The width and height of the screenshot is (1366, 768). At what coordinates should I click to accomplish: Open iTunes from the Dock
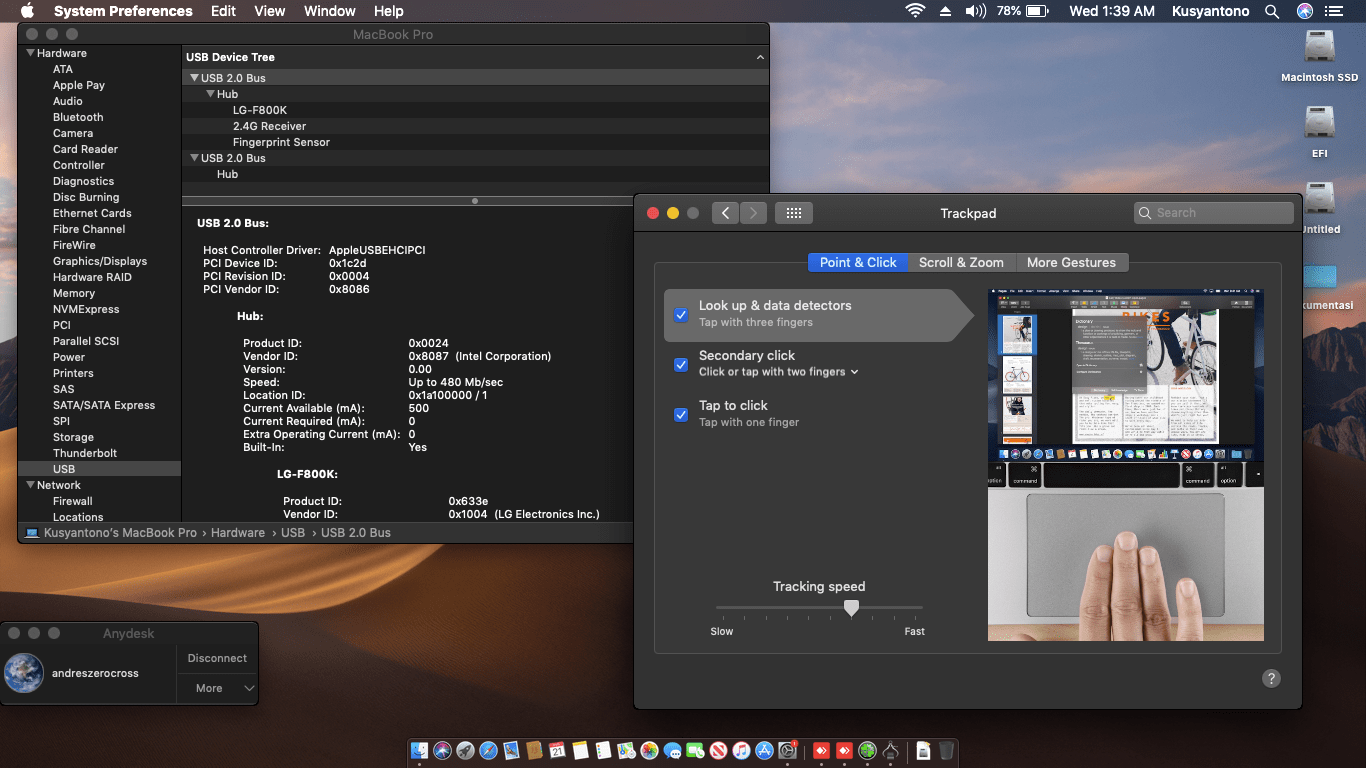click(x=741, y=751)
